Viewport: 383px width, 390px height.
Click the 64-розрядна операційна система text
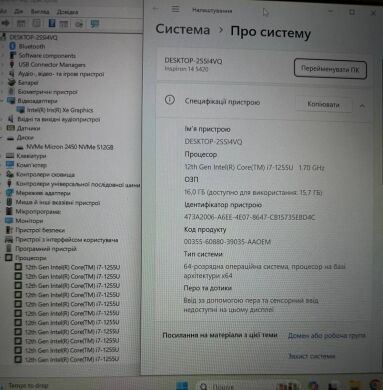pos(265,271)
